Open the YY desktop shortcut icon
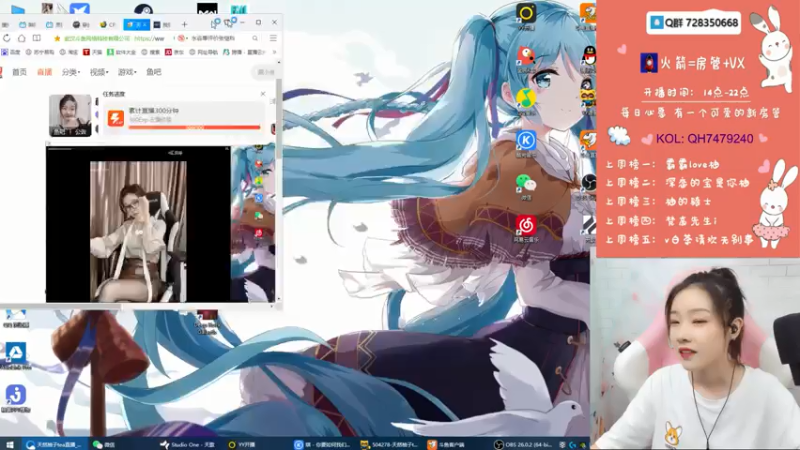This screenshot has height=450, width=800. click(526, 13)
